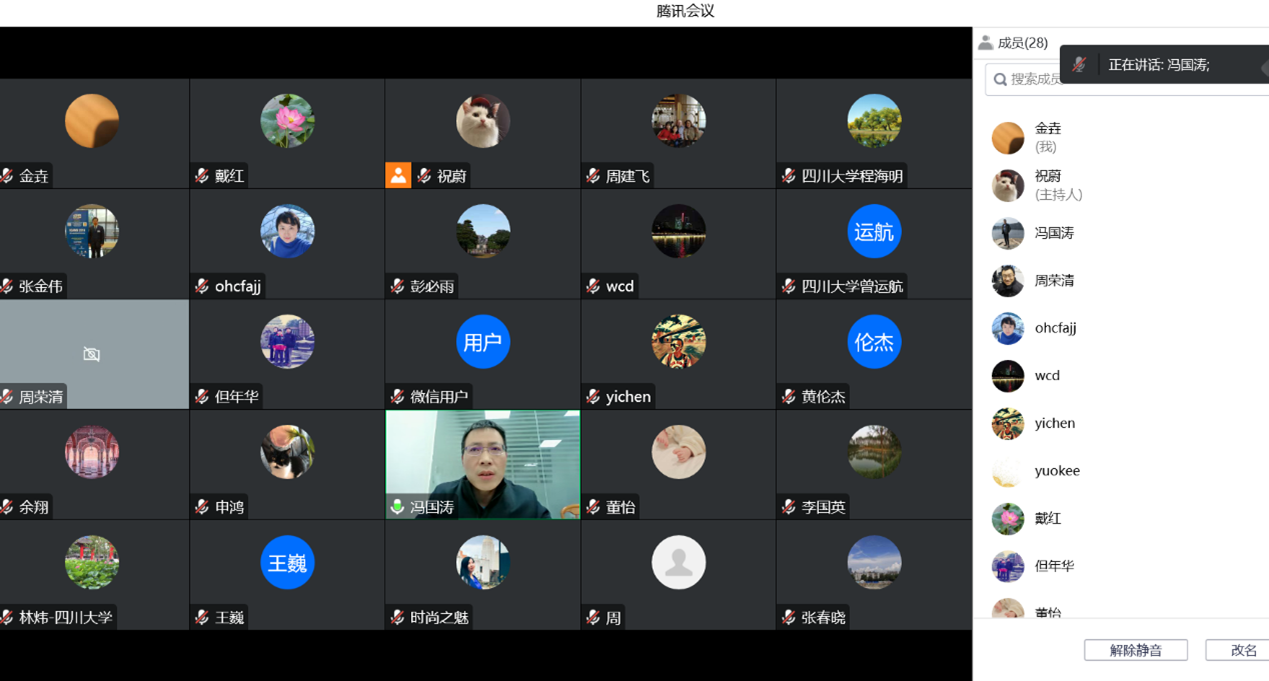
Task: Click the muted mic icon next to 张春晓
Action: [x=789, y=618]
